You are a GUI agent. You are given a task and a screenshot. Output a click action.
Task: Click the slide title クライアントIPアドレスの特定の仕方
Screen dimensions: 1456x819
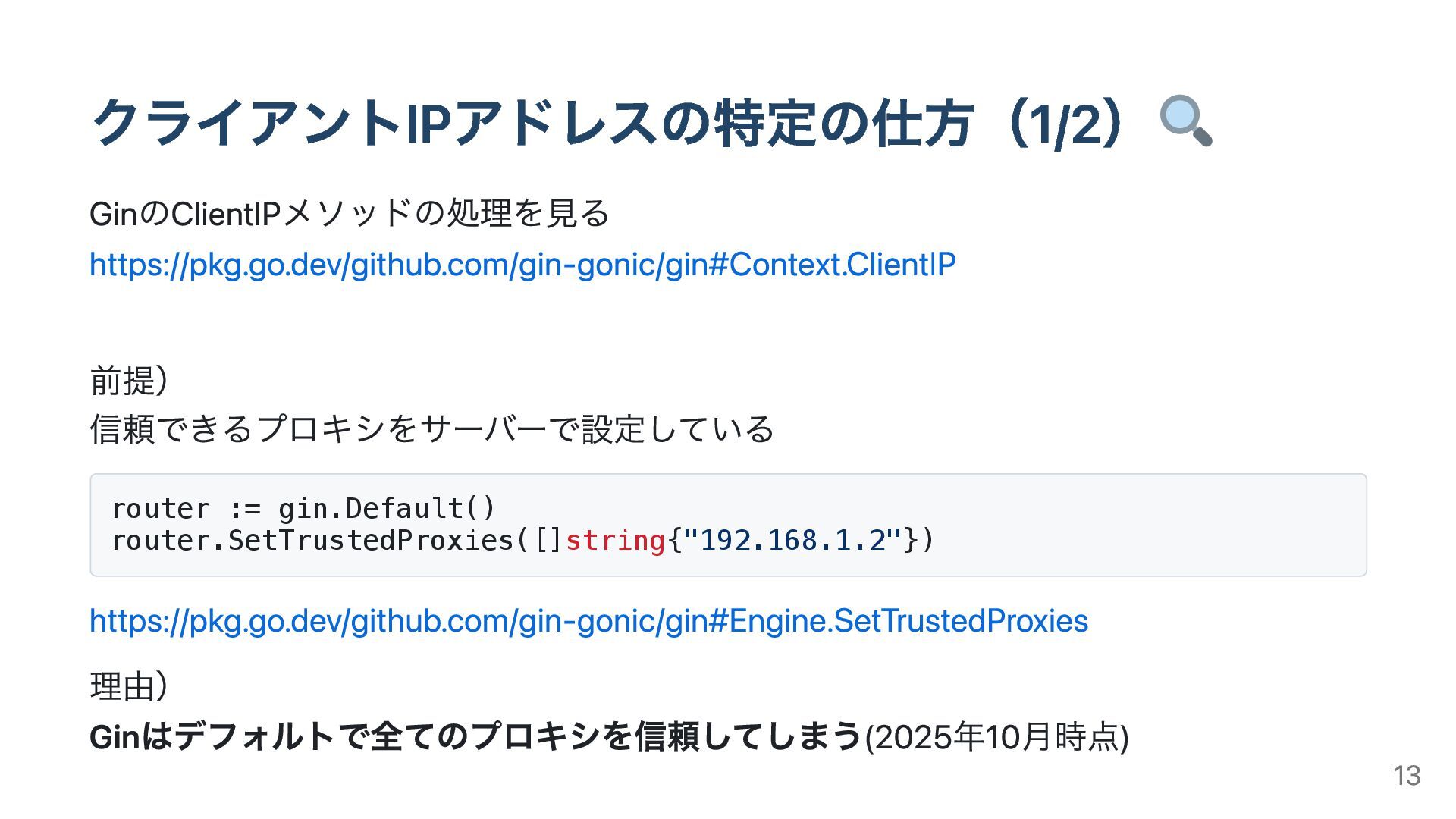point(531,123)
